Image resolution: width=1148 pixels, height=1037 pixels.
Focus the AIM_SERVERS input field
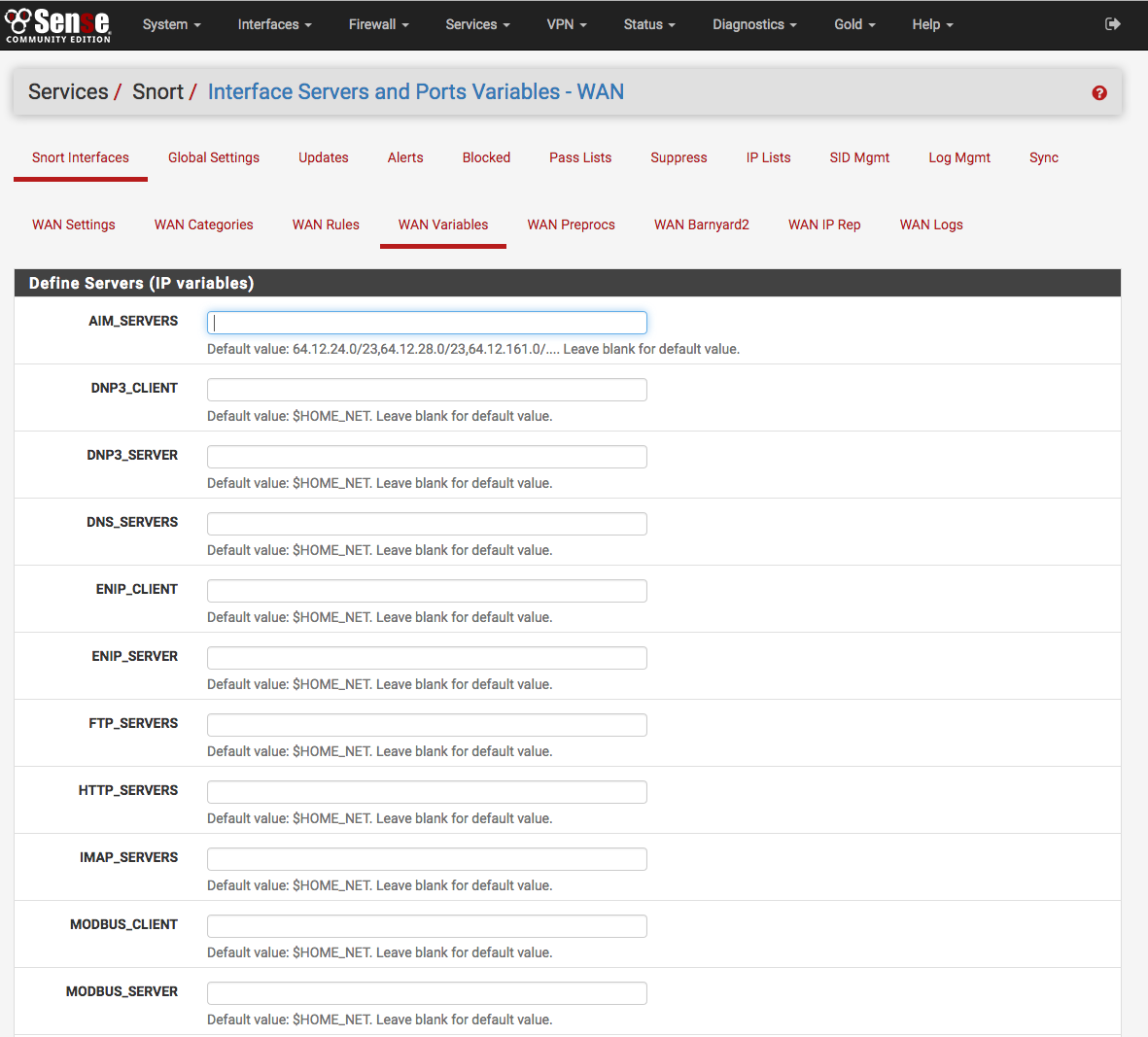click(427, 323)
